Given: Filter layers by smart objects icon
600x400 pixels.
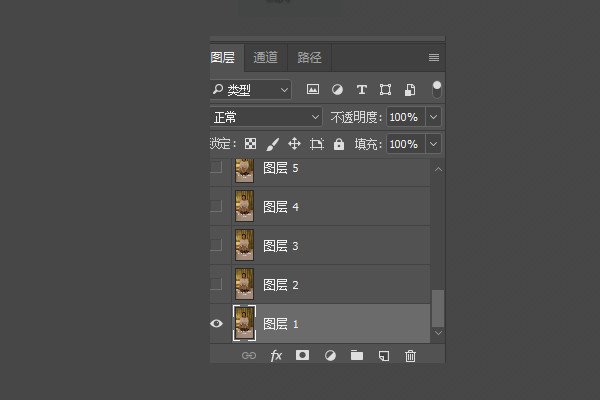Looking at the screenshot, I should (x=410, y=90).
